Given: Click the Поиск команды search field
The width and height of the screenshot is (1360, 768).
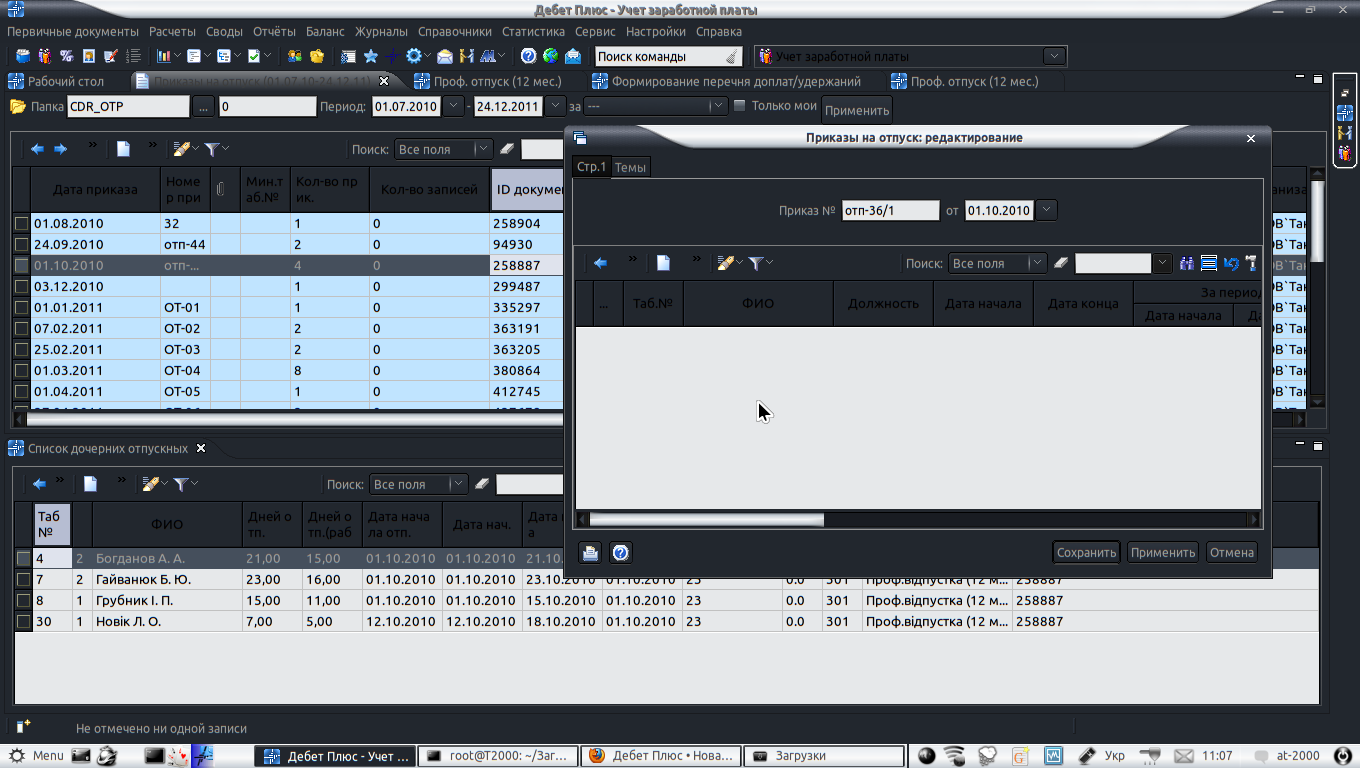Looking at the screenshot, I should tap(669, 57).
